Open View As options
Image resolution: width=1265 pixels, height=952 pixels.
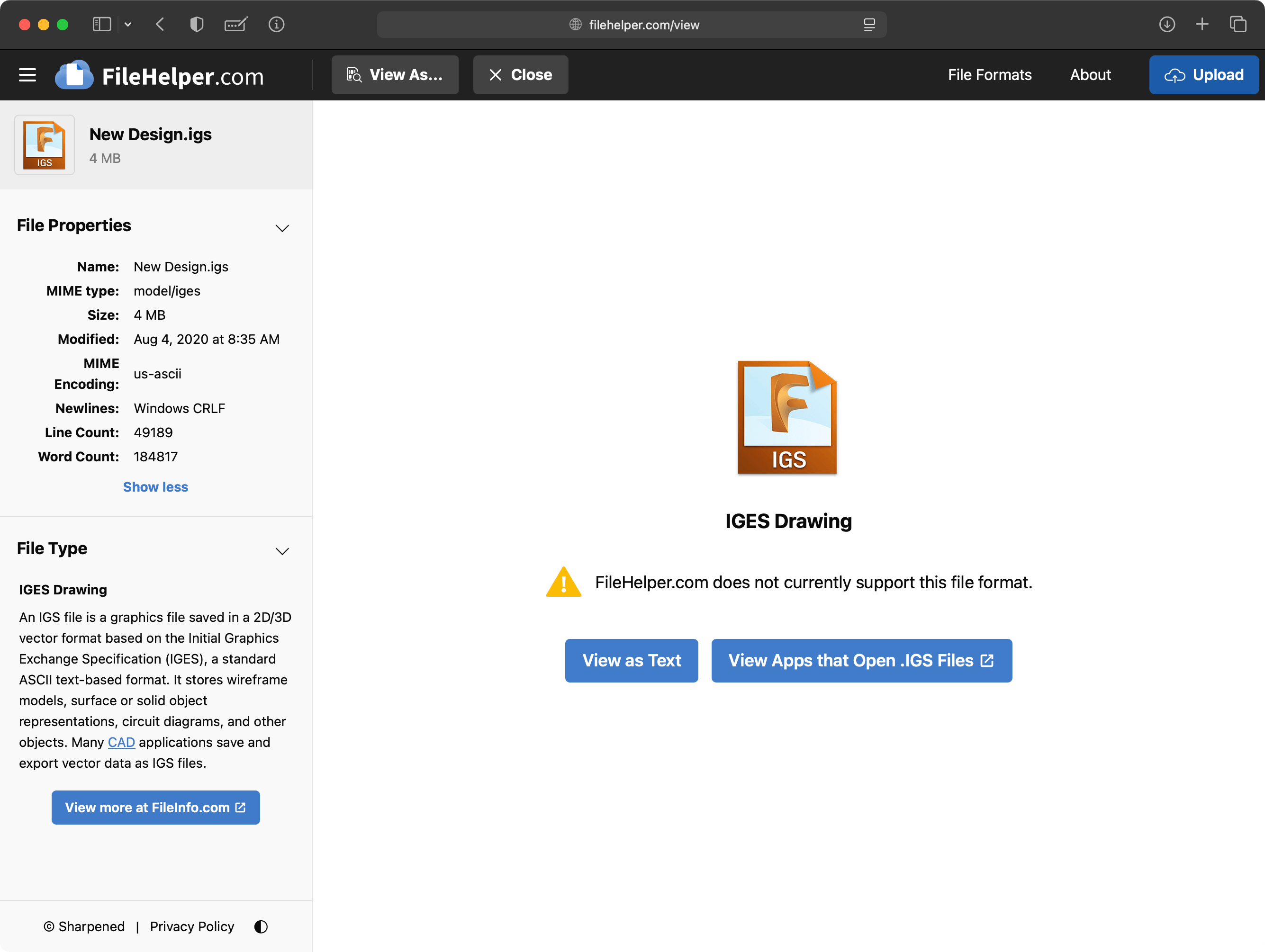pos(395,75)
